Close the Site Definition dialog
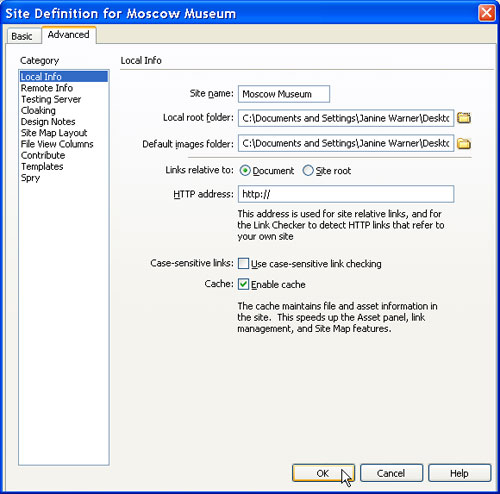This screenshot has width=500, height=494. (x=486, y=13)
